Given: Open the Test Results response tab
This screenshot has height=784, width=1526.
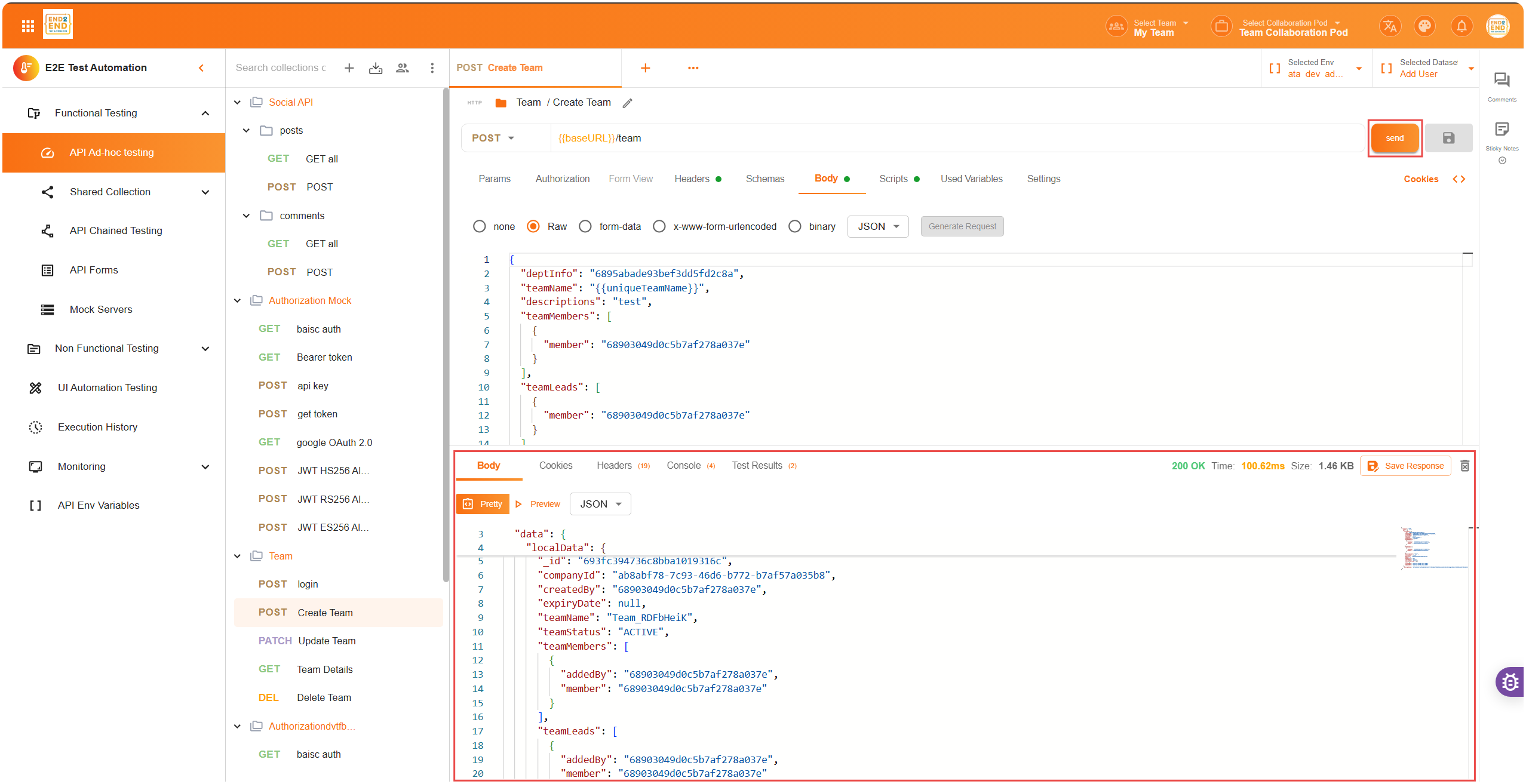Looking at the screenshot, I should [x=757, y=466].
